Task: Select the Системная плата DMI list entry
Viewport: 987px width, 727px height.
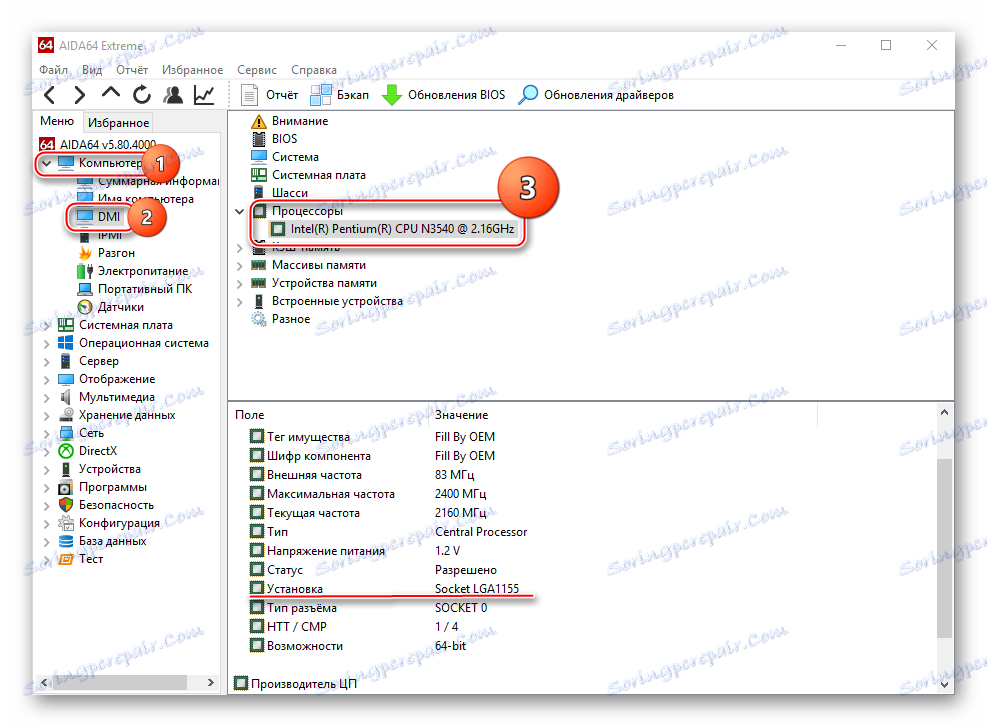Action: click(308, 175)
